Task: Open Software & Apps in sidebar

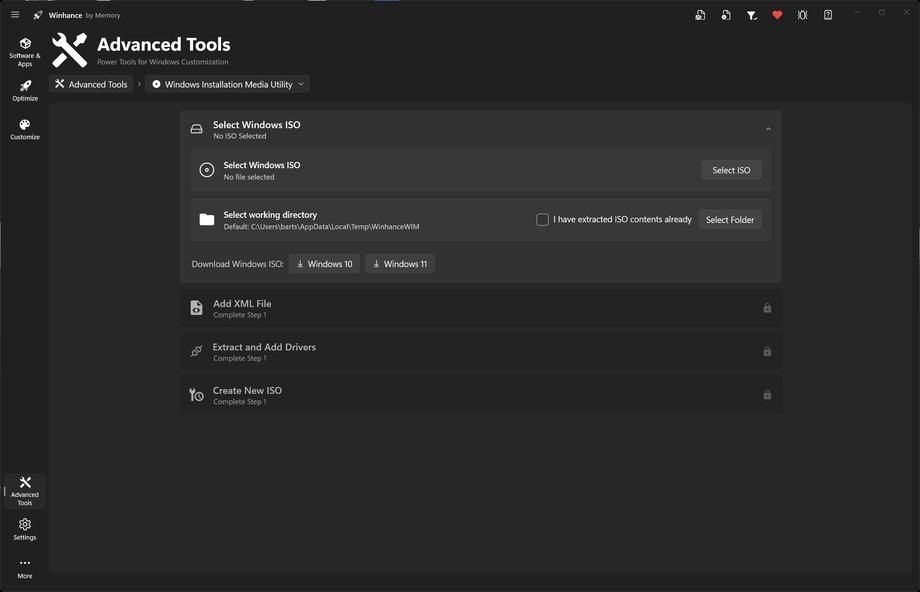Action: (x=25, y=52)
